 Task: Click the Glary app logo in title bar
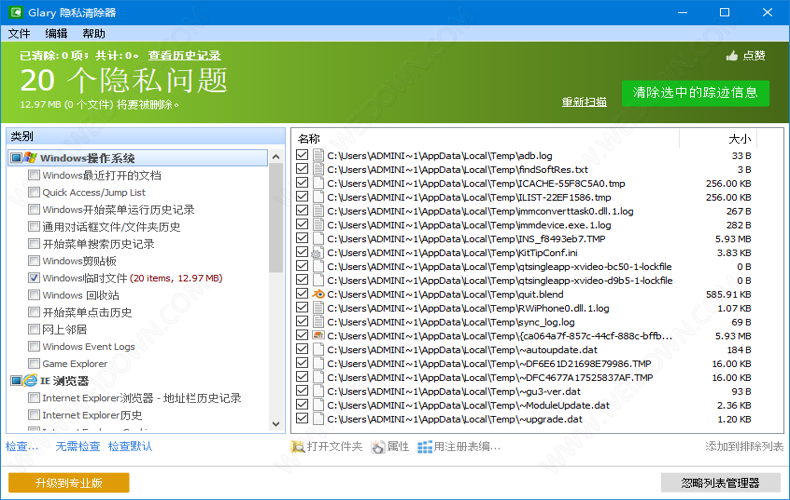click(x=16, y=12)
